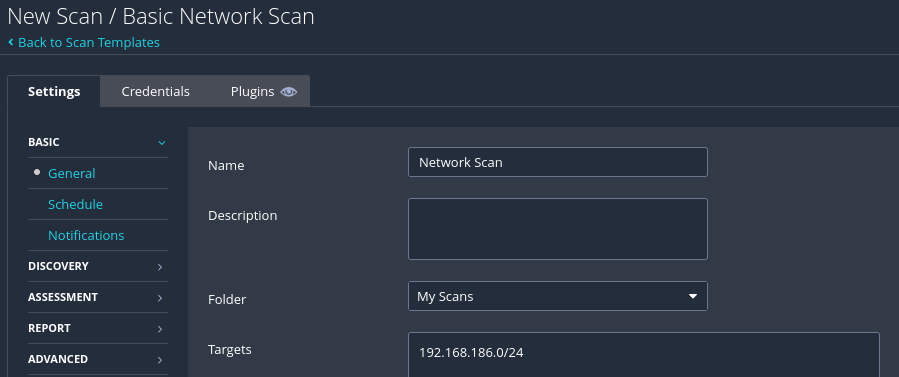
Task: Open the Folder dropdown arrow
Action: coord(693,296)
